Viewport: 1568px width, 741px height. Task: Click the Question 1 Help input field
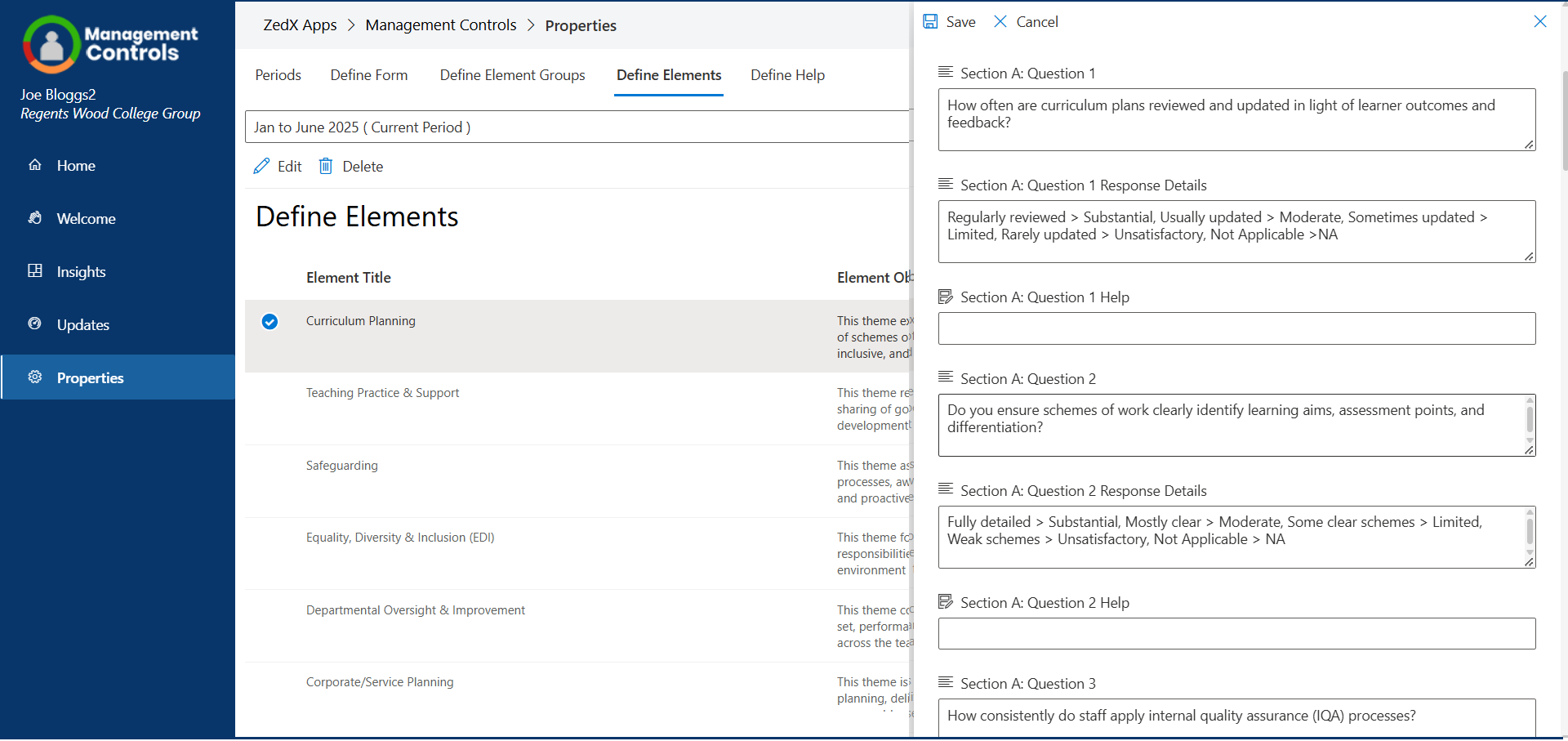[1236, 328]
